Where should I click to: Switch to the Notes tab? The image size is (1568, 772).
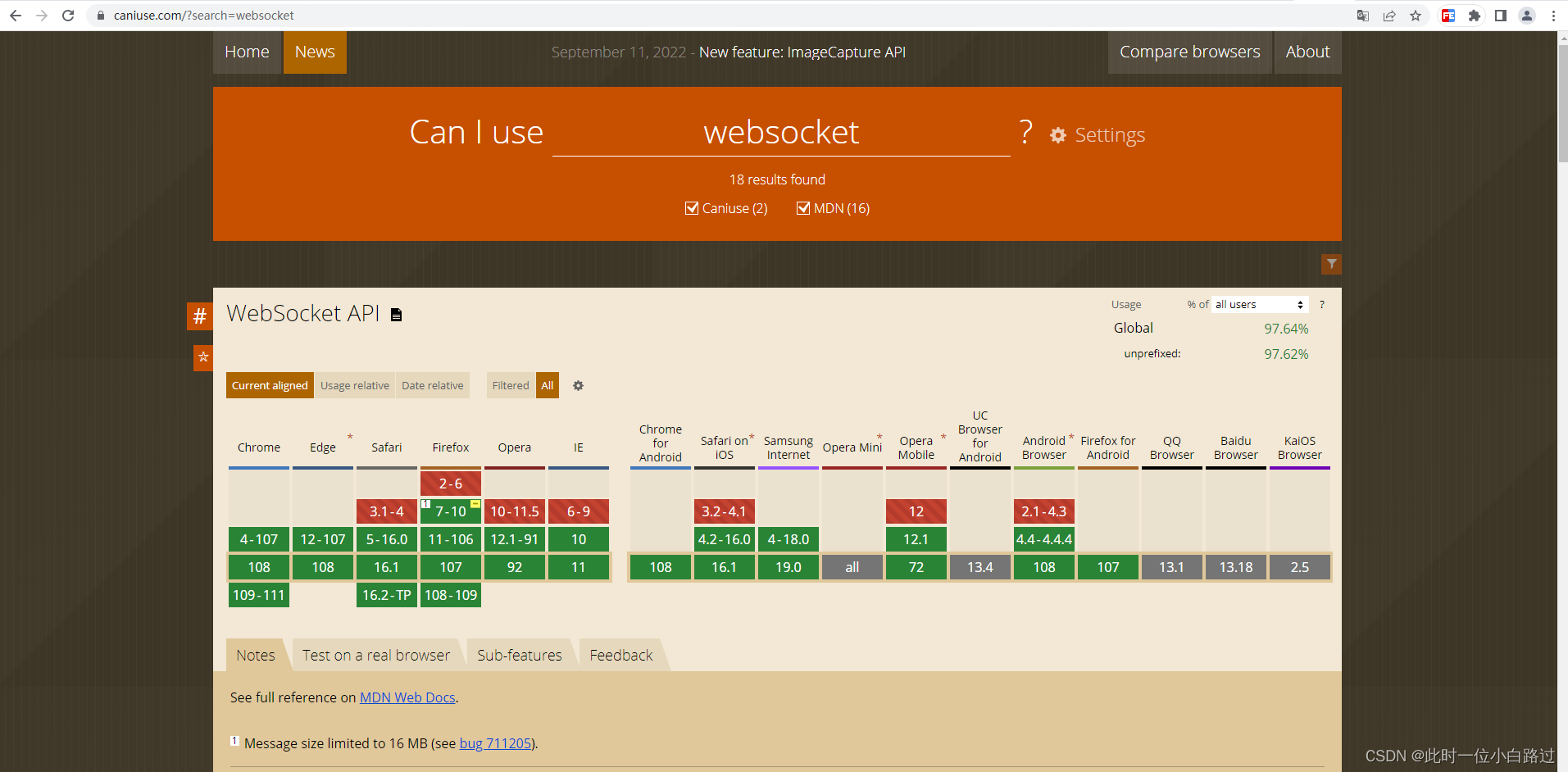click(256, 655)
